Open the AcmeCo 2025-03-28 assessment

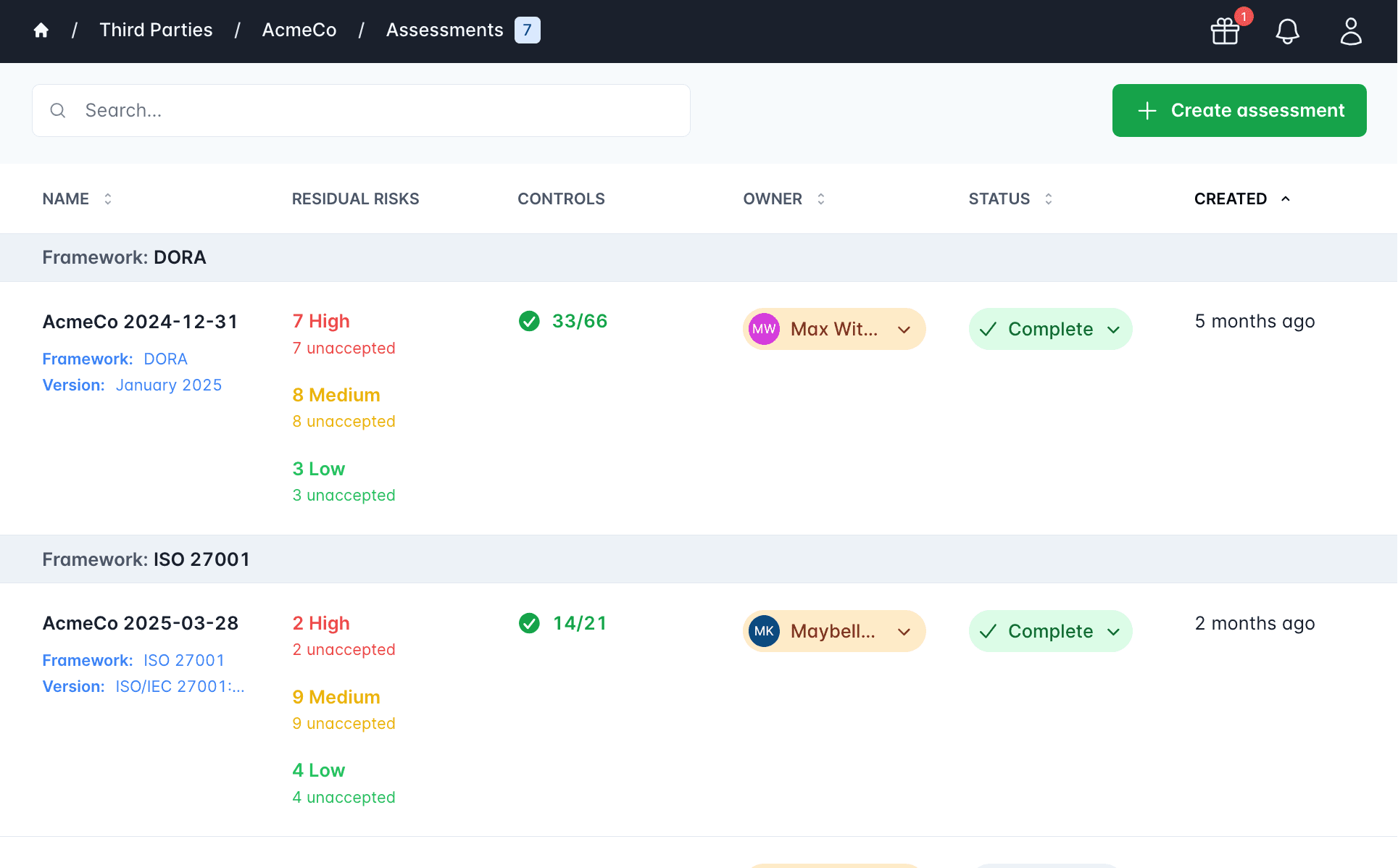tap(140, 623)
